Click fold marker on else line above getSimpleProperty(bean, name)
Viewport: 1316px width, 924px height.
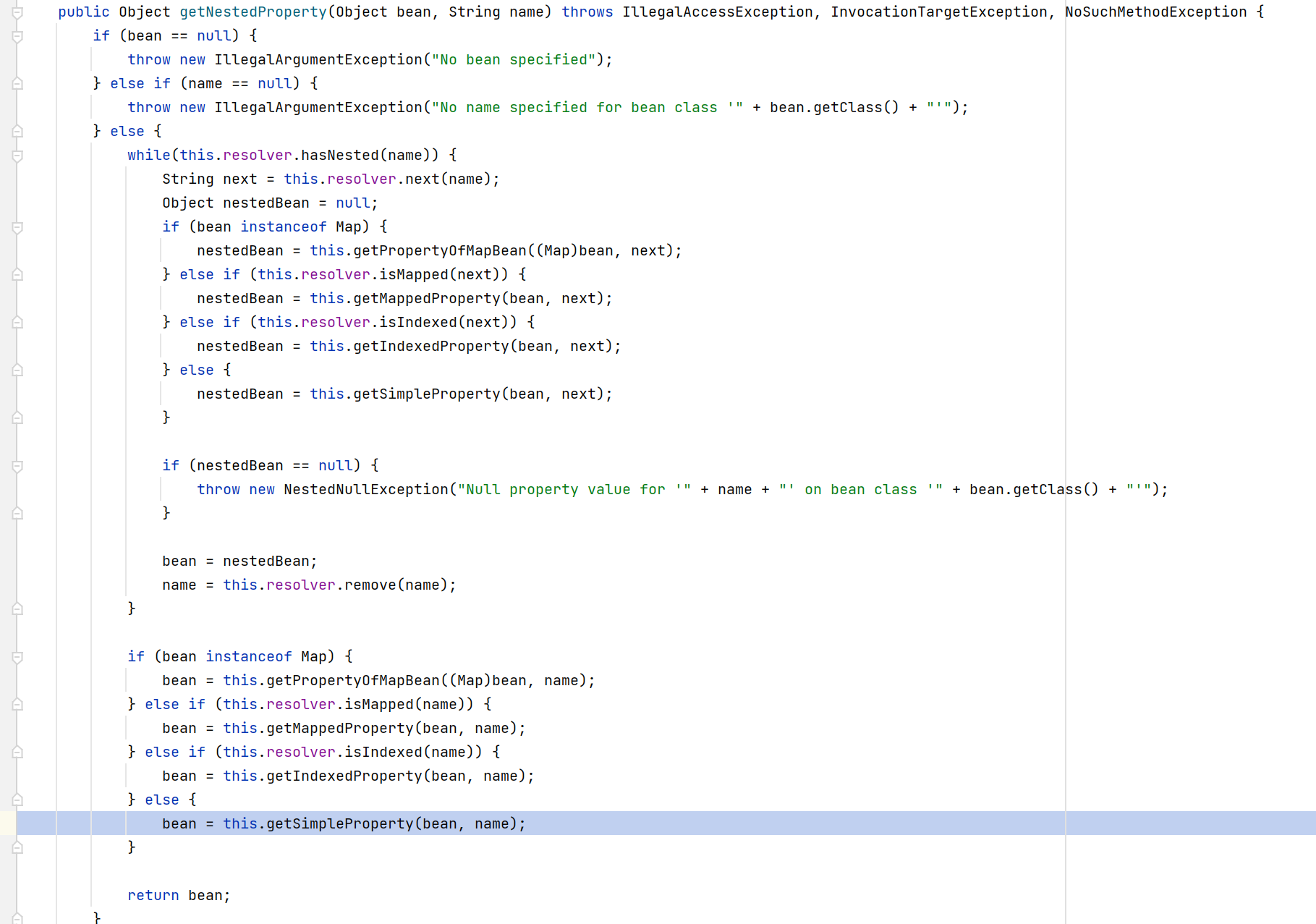click(x=17, y=800)
